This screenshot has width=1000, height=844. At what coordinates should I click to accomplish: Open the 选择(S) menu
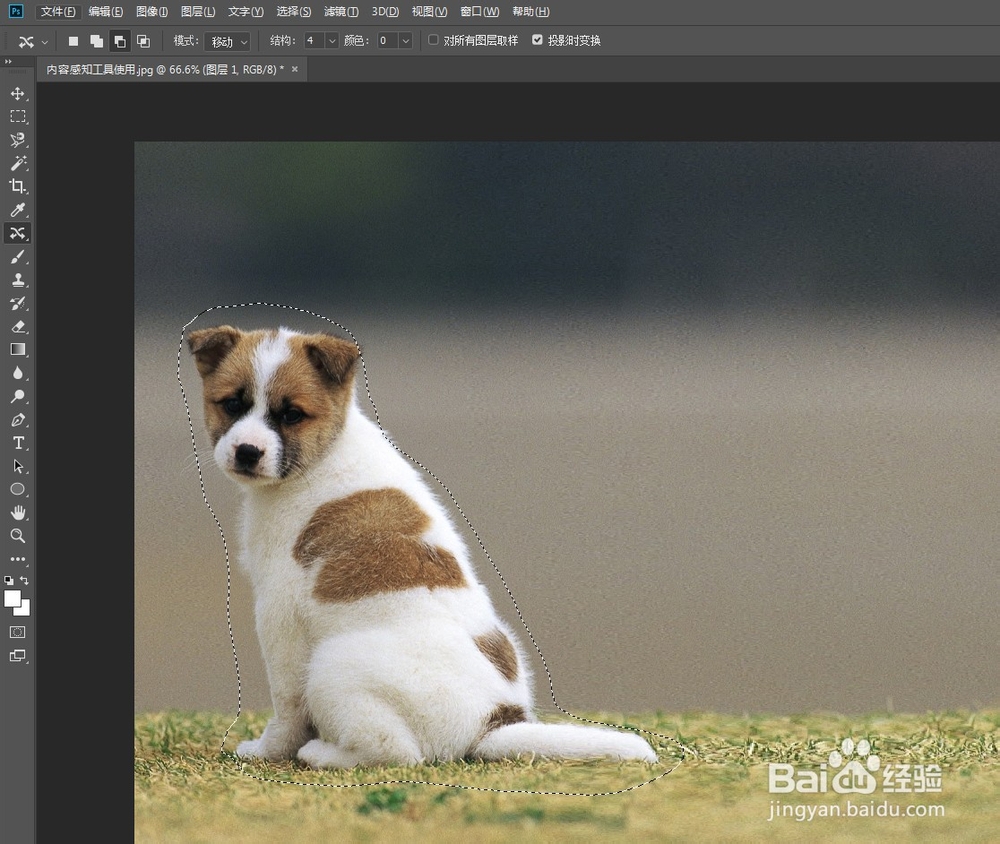click(293, 11)
